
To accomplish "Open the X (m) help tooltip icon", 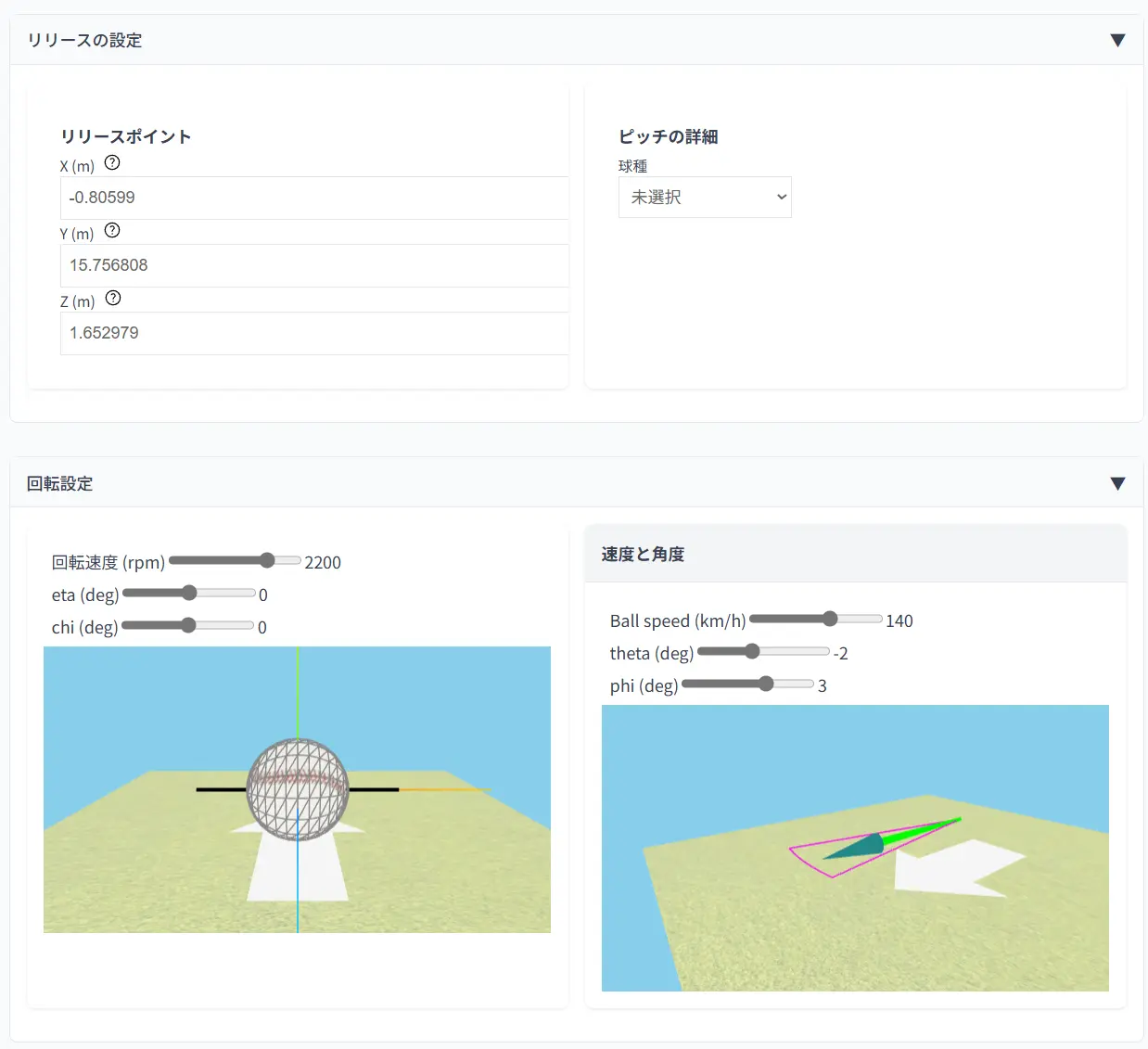I will click(x=111, y=162).
